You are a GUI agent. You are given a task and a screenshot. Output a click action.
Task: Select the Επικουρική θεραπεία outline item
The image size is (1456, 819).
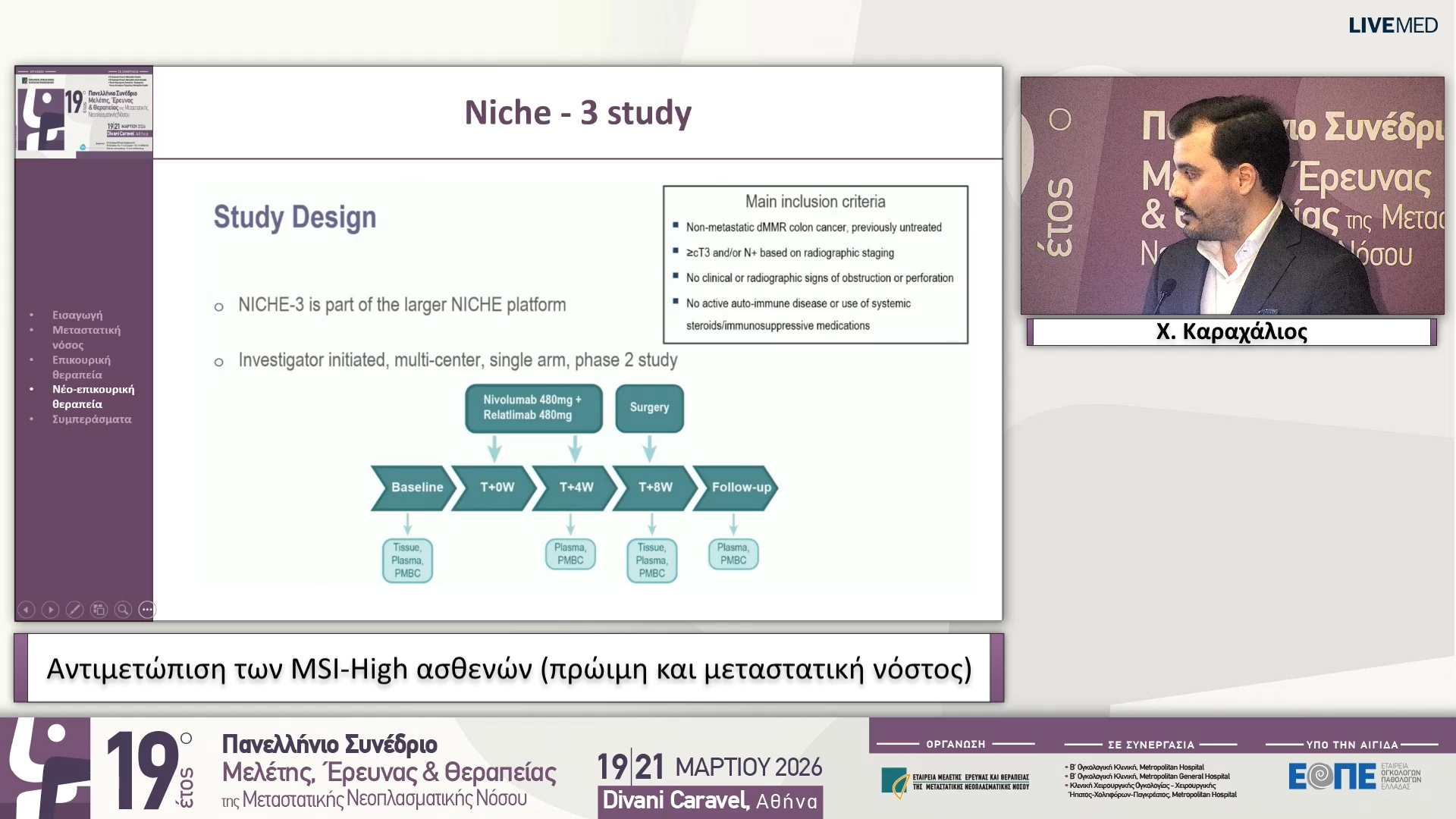tap(81, 367)
